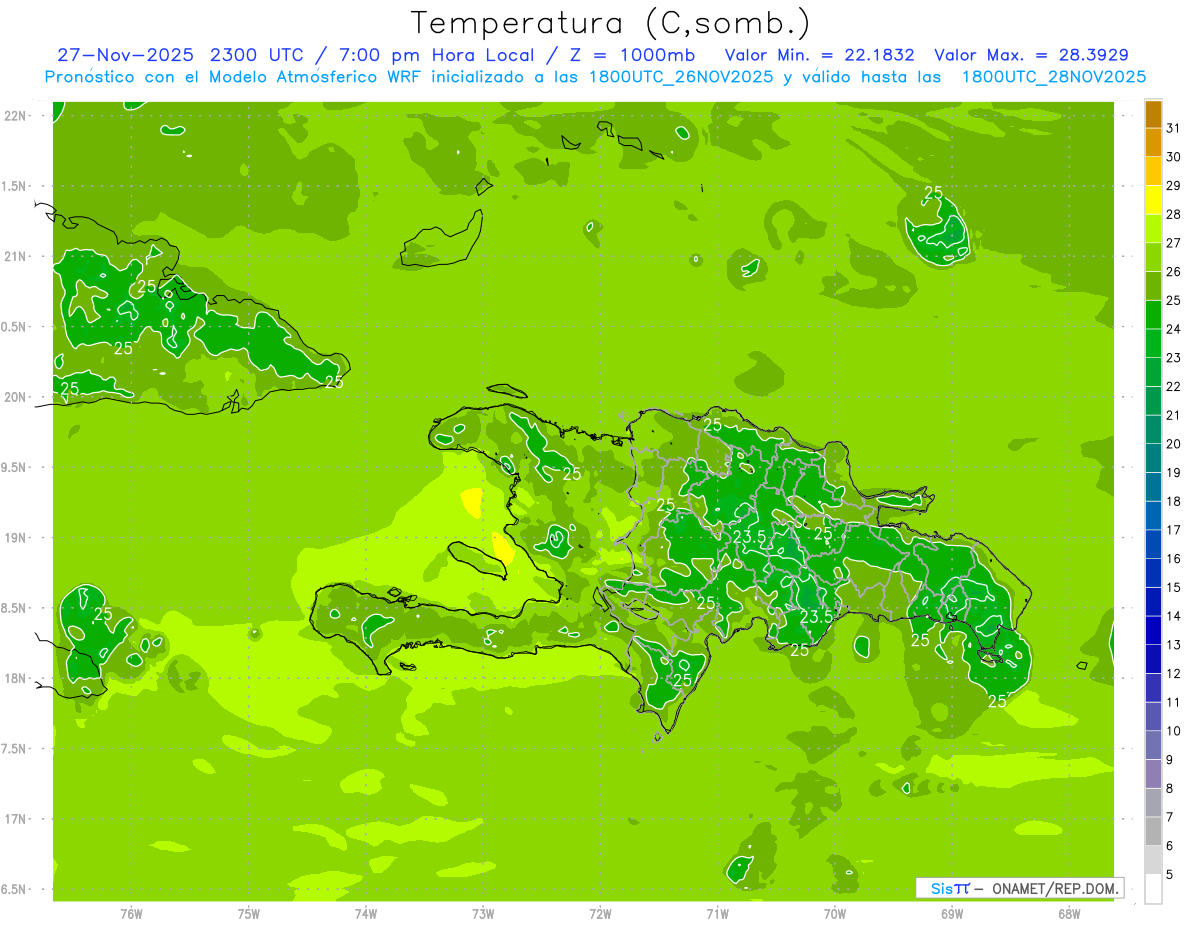Image resolution: width=1200 pixels, height=927 pixels.
Task: Click the '18N' latitude axis label
Action: [x=15, y=678]
